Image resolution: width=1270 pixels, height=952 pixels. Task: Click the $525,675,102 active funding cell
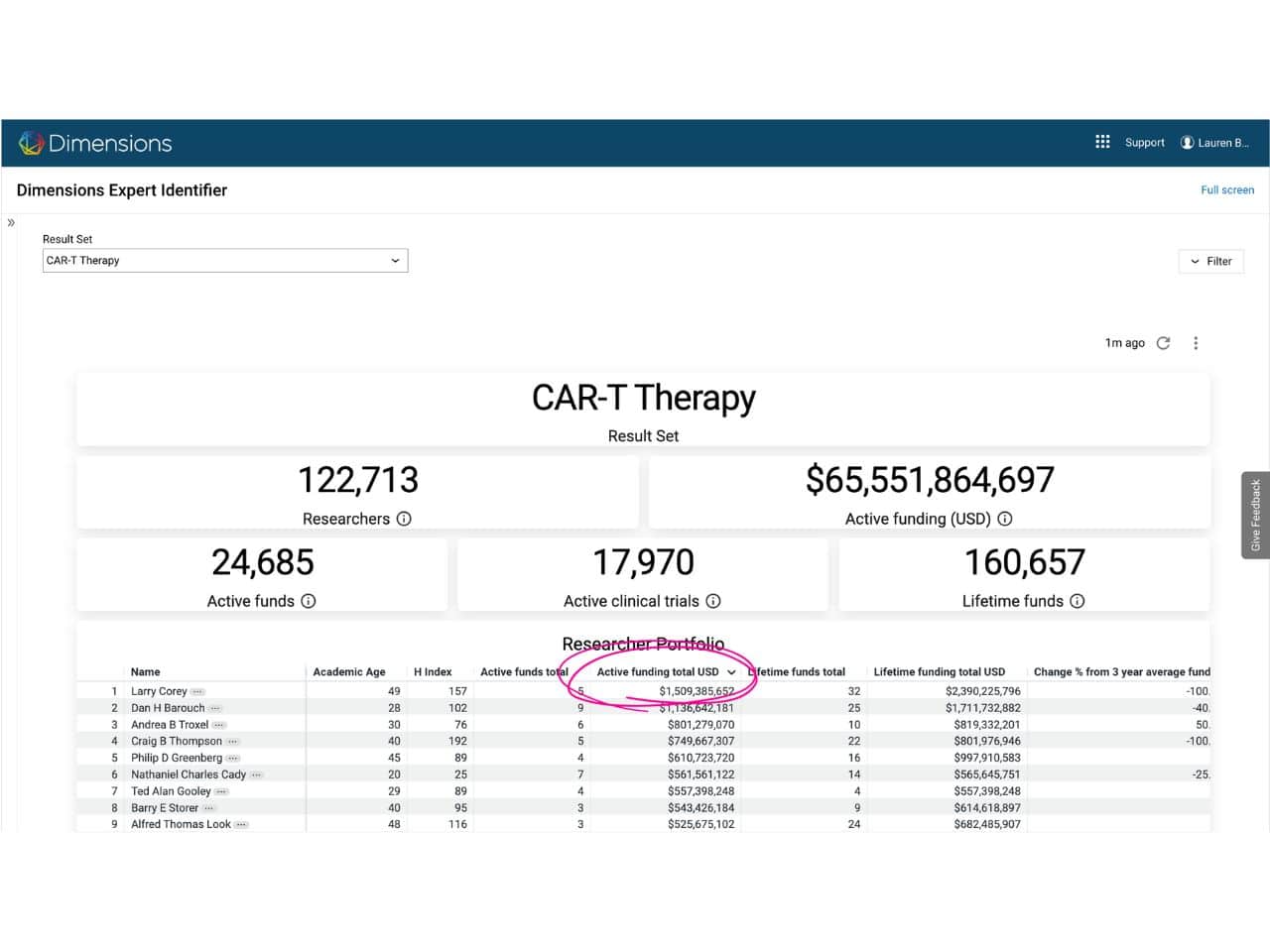[700, 824]
